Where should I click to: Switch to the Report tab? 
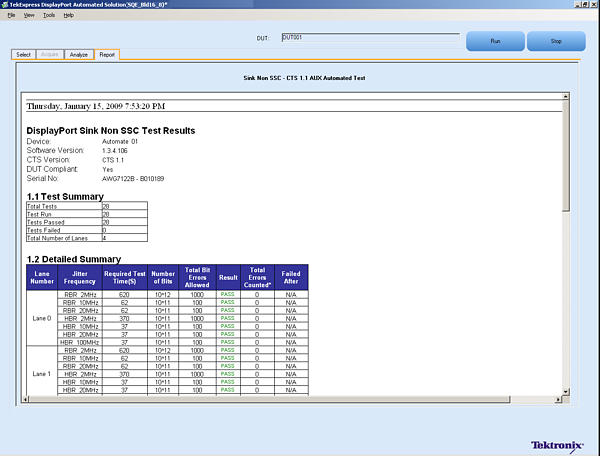pos(107,55)
